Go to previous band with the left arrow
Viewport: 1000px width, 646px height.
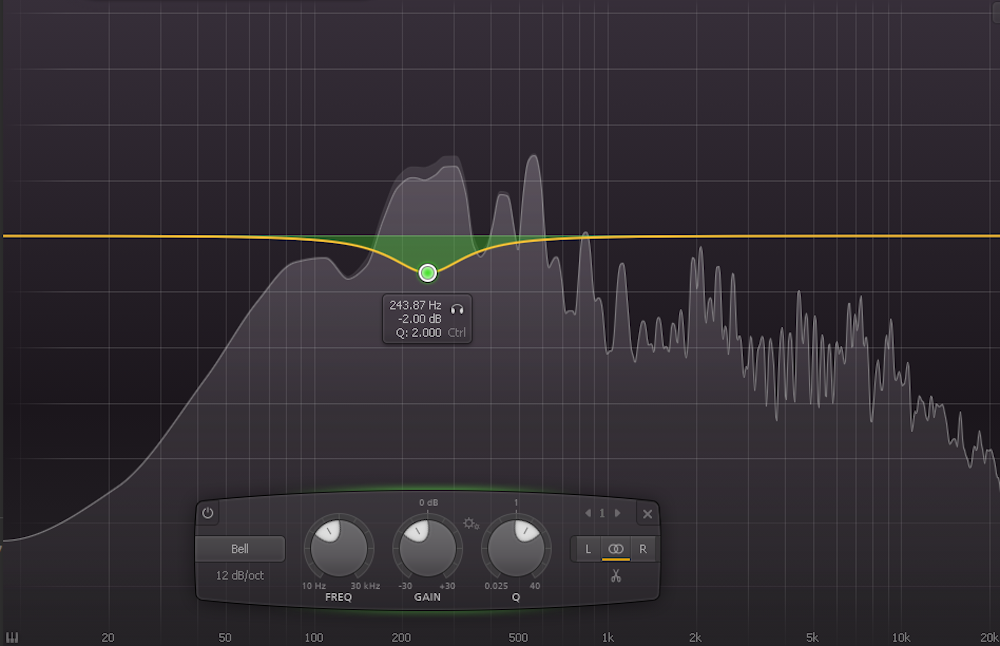pos(588,512)
